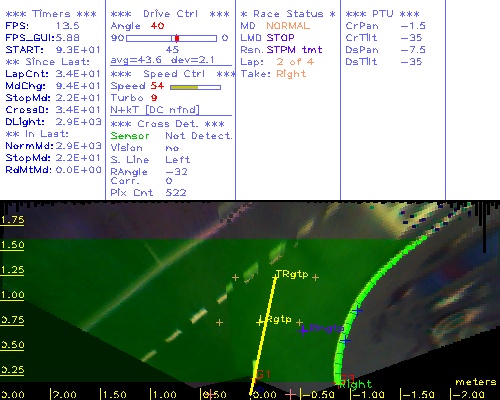Image resolution: width=500 pixels, height=400 pixels.
Task: Select the Timers panel header
Action: 51,14
